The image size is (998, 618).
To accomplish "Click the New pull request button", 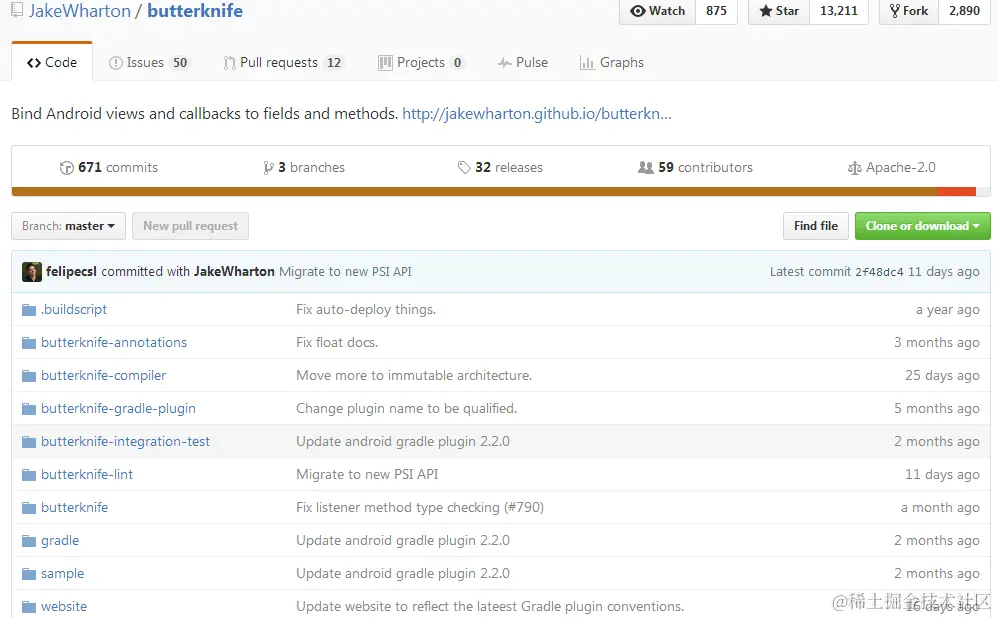I will tap(190, 226).
